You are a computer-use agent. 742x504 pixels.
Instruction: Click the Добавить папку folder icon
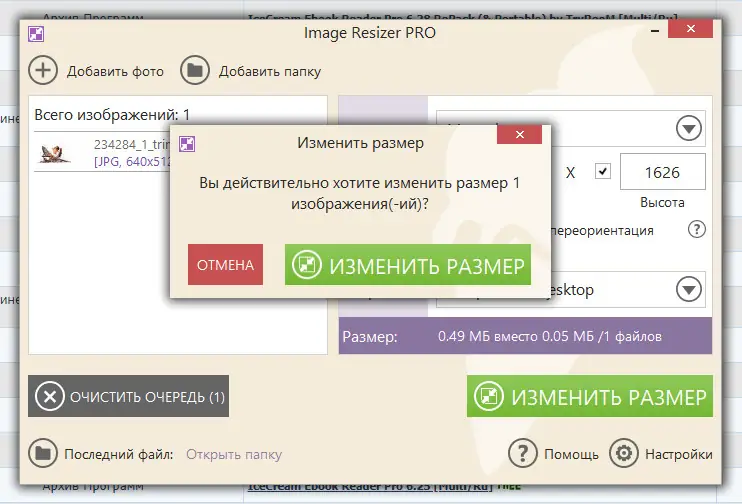(x=194, y=71)
